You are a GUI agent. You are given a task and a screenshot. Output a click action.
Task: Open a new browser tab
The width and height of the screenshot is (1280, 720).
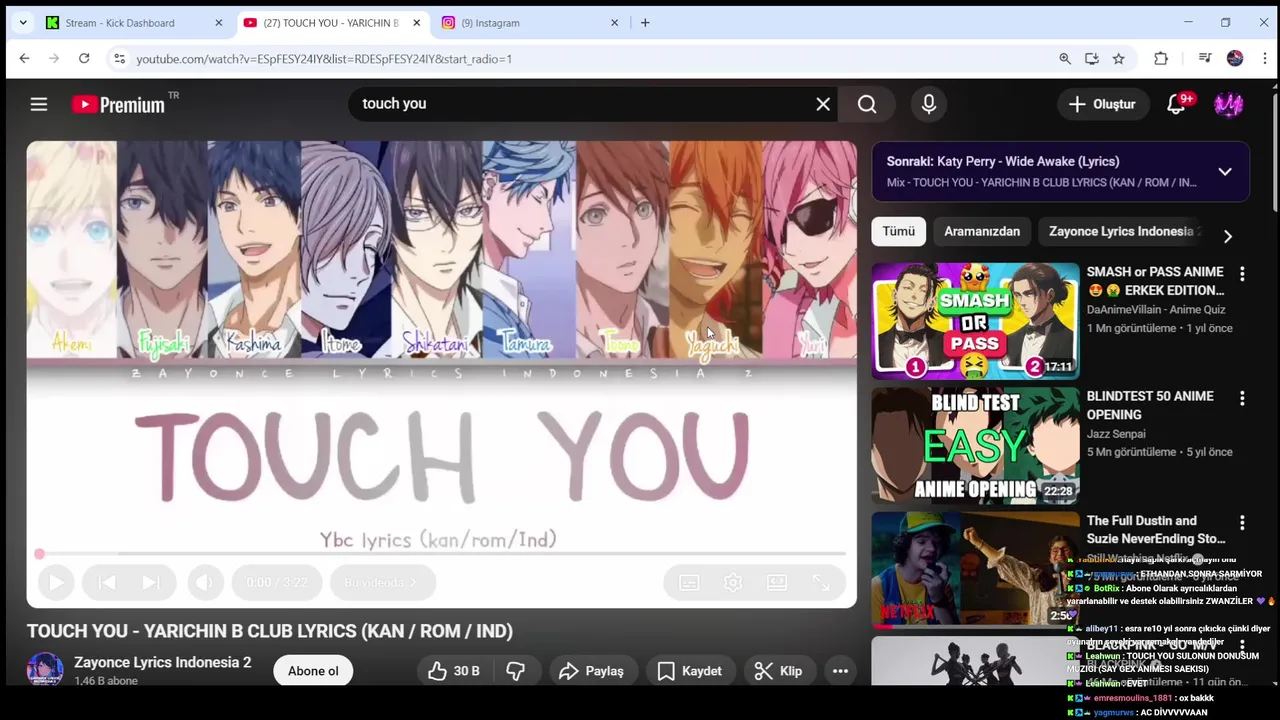pos(645,22)
